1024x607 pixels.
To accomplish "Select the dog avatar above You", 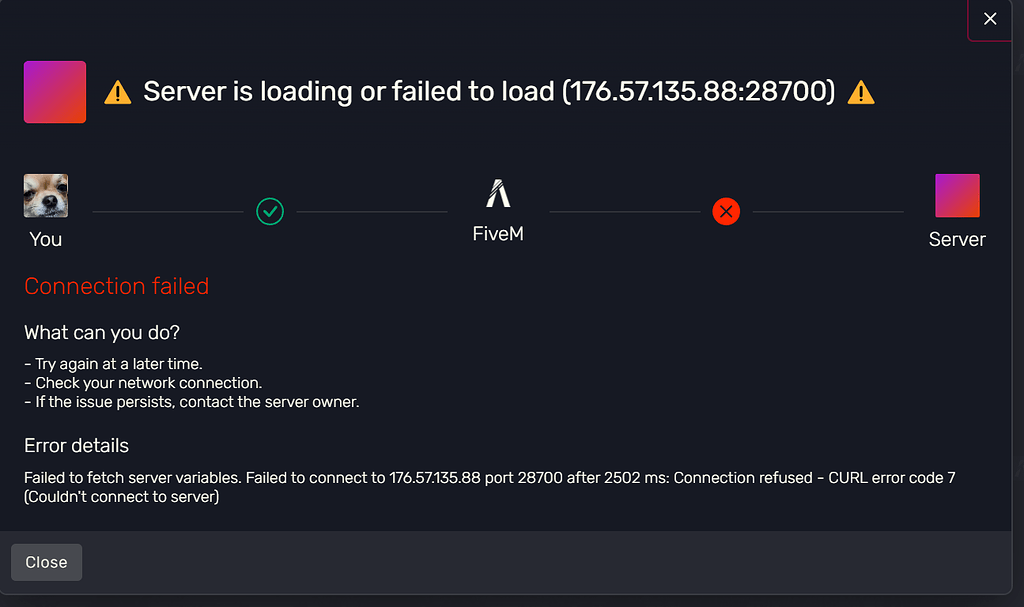I will pyautogui.click(x=46, y=195).
